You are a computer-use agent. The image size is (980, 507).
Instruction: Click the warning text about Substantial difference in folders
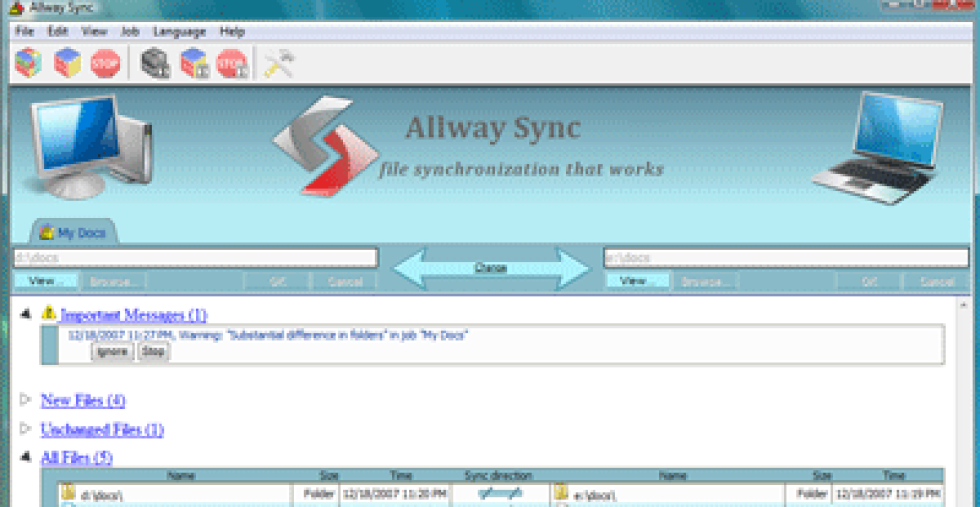[x=268, y=335]
